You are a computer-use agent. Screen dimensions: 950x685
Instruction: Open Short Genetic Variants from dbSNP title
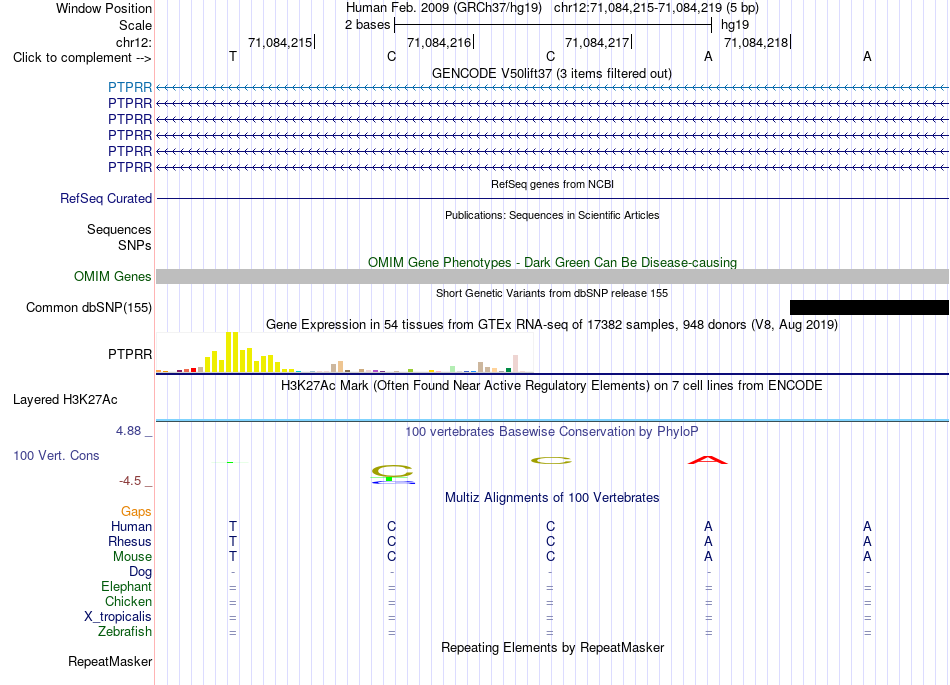(x=552, y=293)
